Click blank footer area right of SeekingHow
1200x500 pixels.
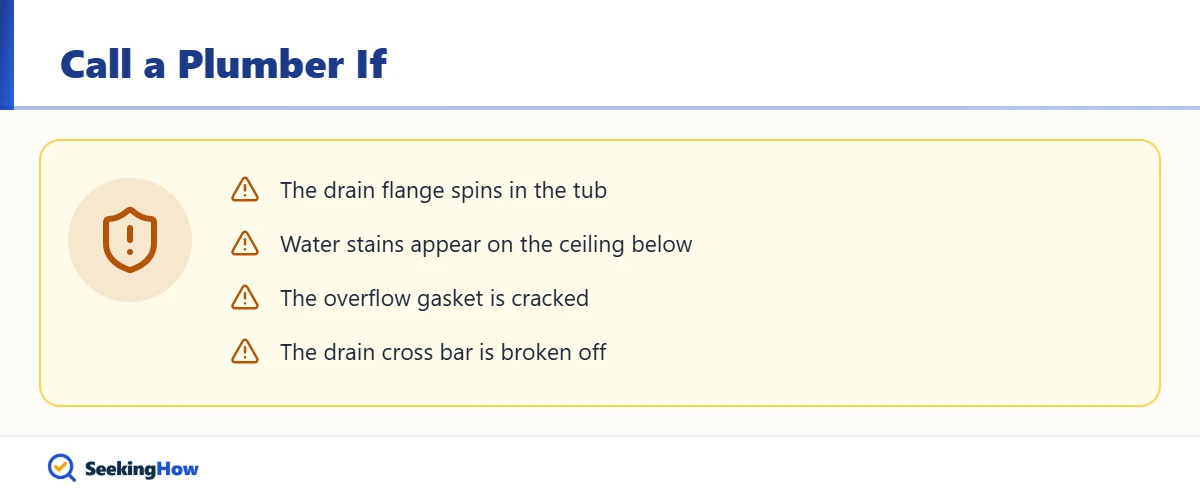pos(700,468)
